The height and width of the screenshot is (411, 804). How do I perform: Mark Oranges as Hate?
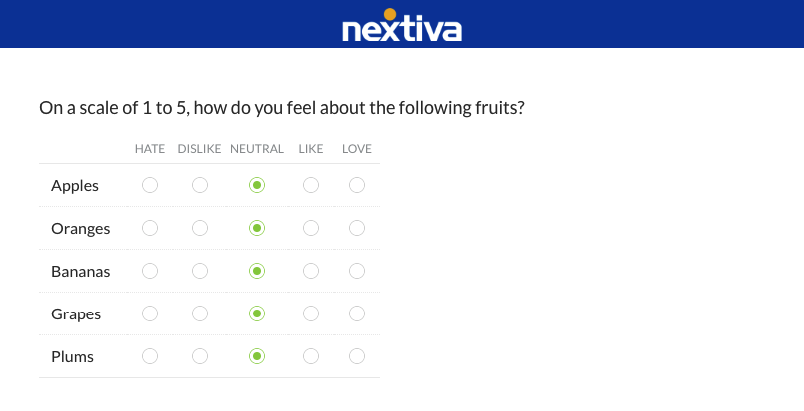click(x=150, y=228)
